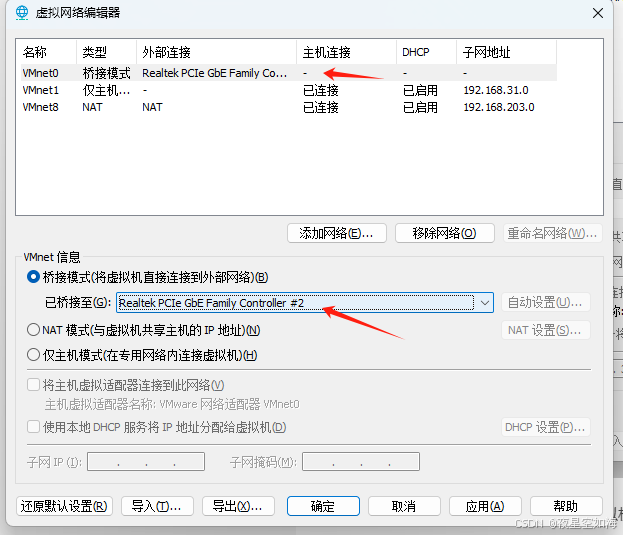Confirm with the 确定 button
This screenshot has width=623, height=535.
pyautogui.click(x=323, y=506)
